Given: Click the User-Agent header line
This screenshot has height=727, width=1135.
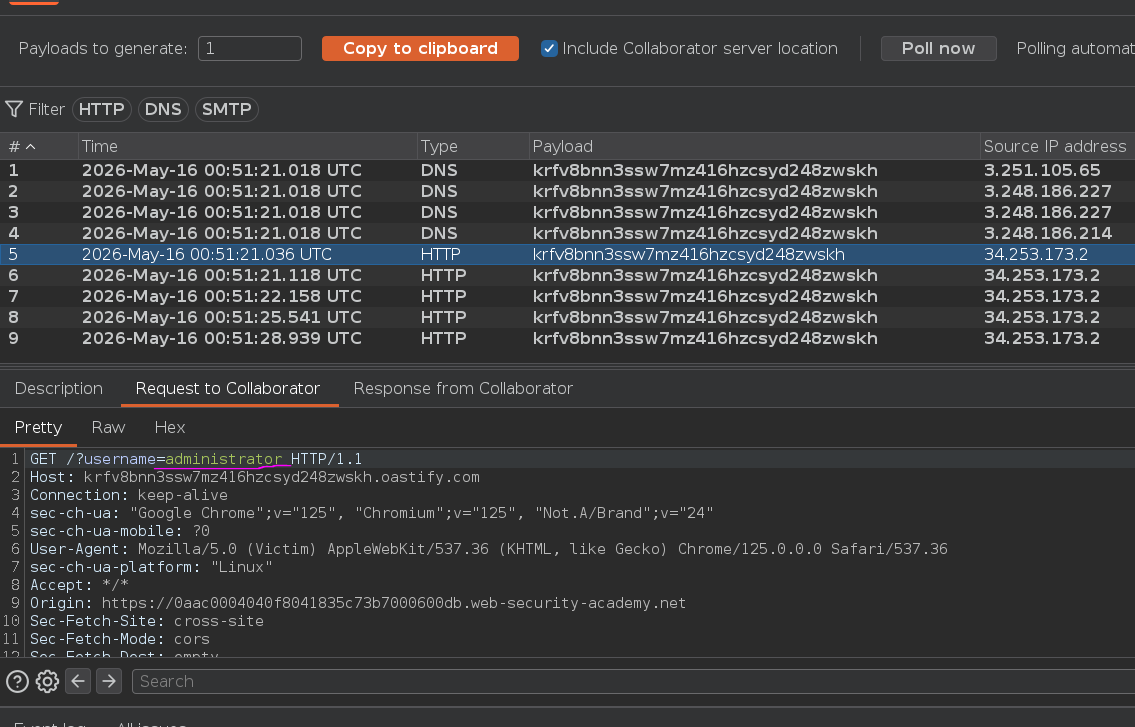Looking at the screenshot, I should (x=489, y=549).
